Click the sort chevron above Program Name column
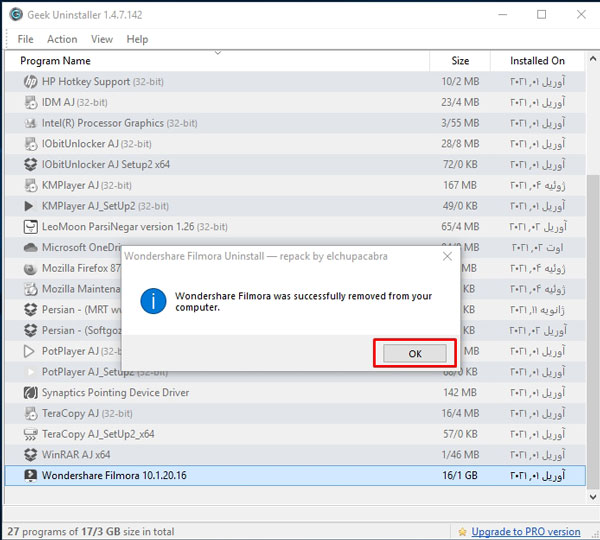Image resolution: width=600 pixels, height=540 pixels. coord(218,53)
